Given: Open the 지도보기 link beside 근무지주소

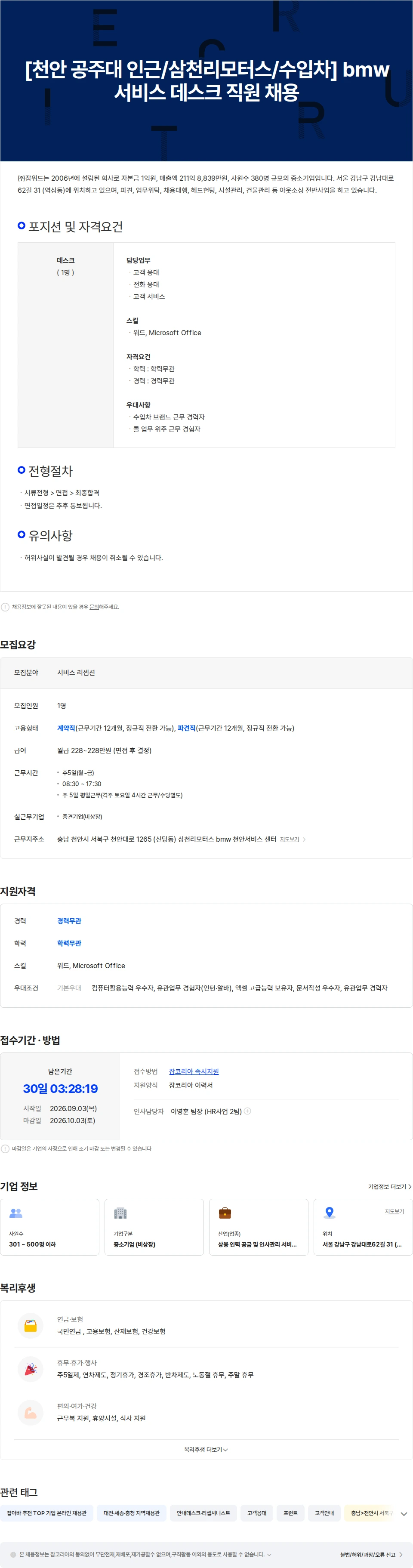Looking at the screenshot, I should [289, 840].
